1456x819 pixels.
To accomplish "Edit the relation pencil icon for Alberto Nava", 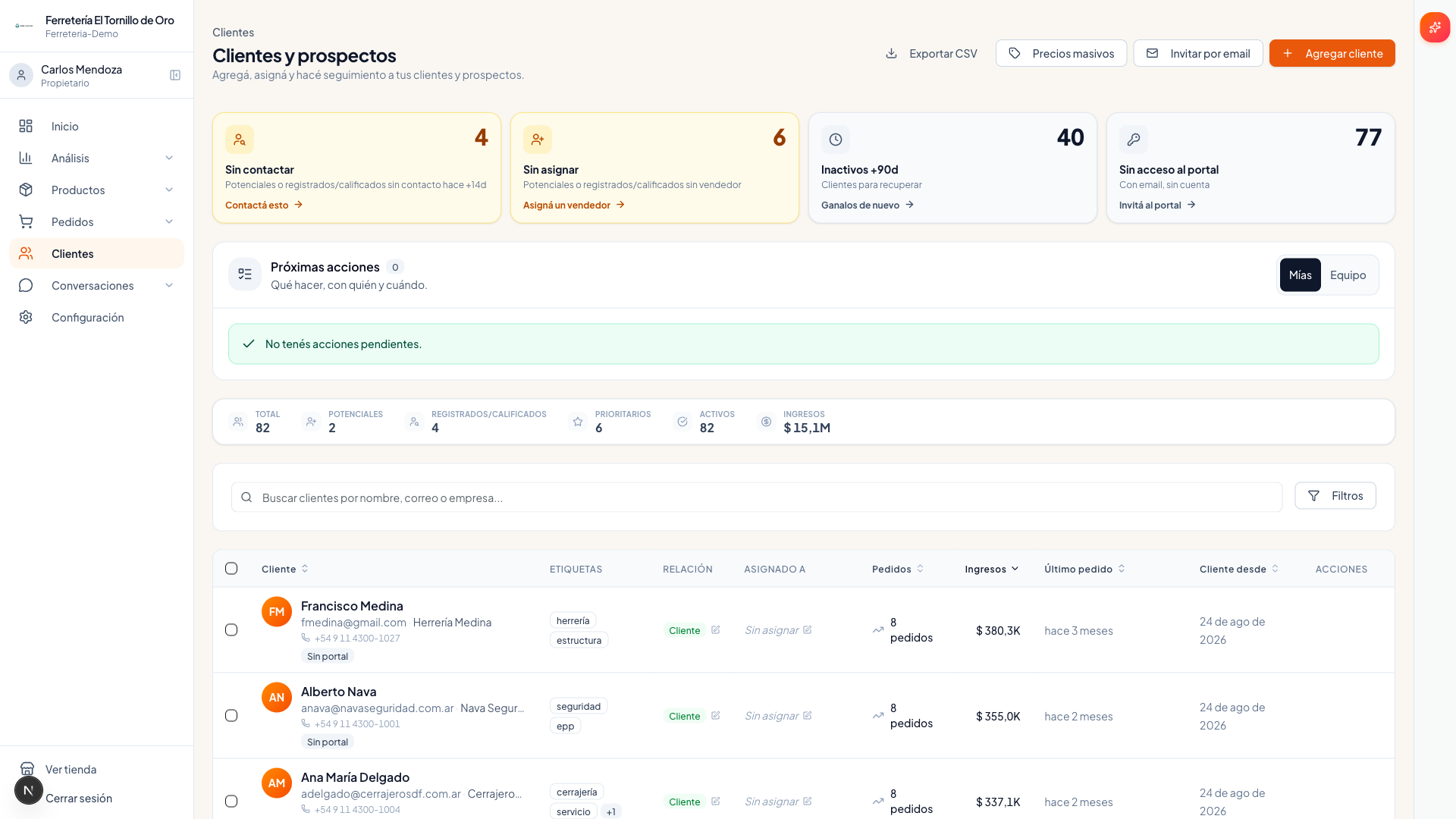I will [x=715, y=715].
